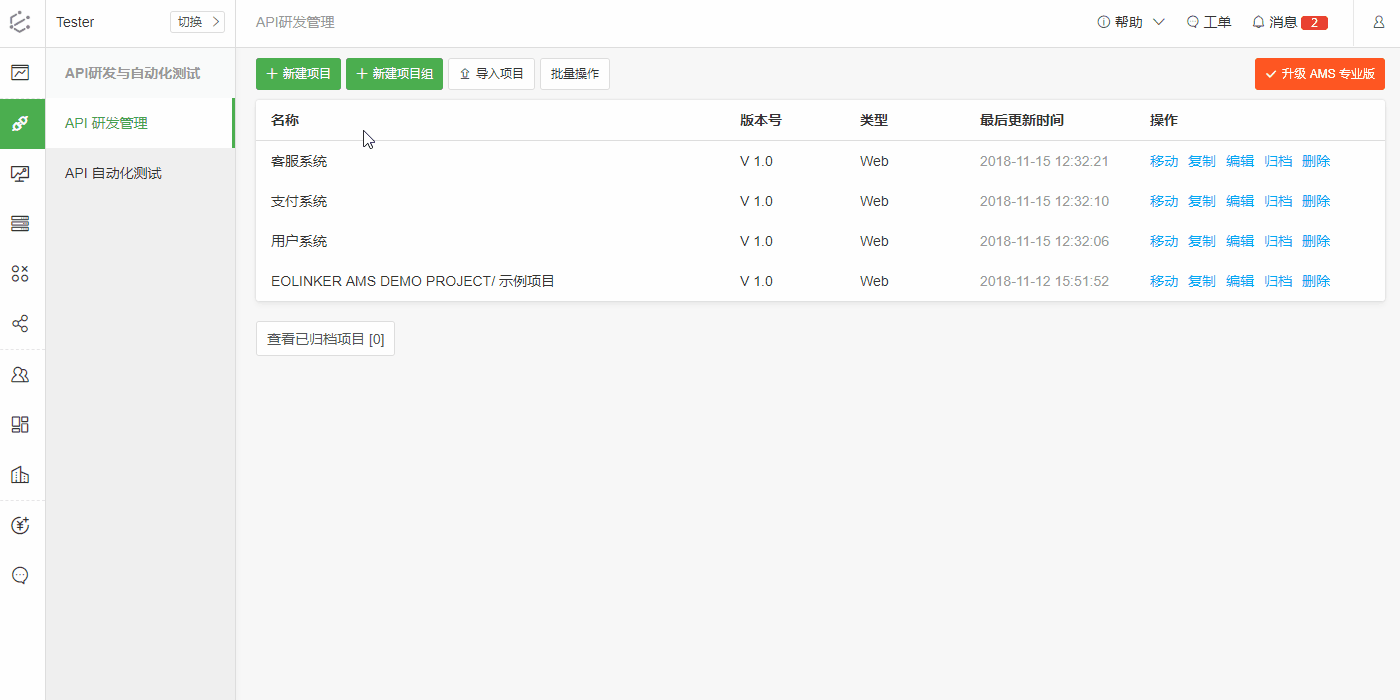
Task: Select API 研发管理 menu item
Action: point(106,123)
